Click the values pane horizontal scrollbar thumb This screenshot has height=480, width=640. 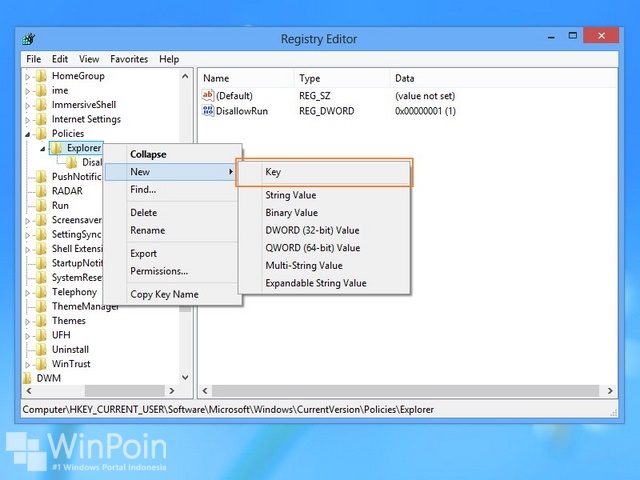(x=405, y=391)
